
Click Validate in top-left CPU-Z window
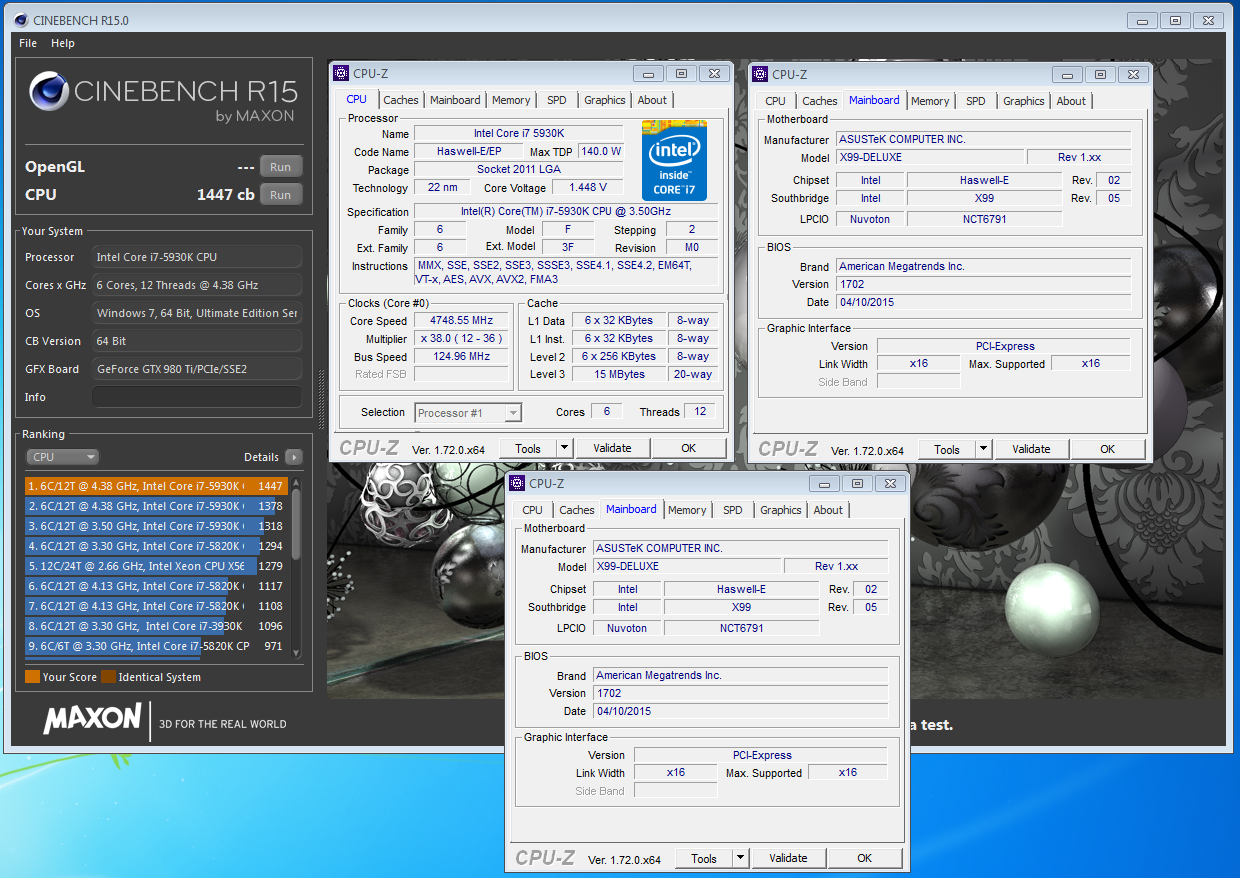coord(612,448)
